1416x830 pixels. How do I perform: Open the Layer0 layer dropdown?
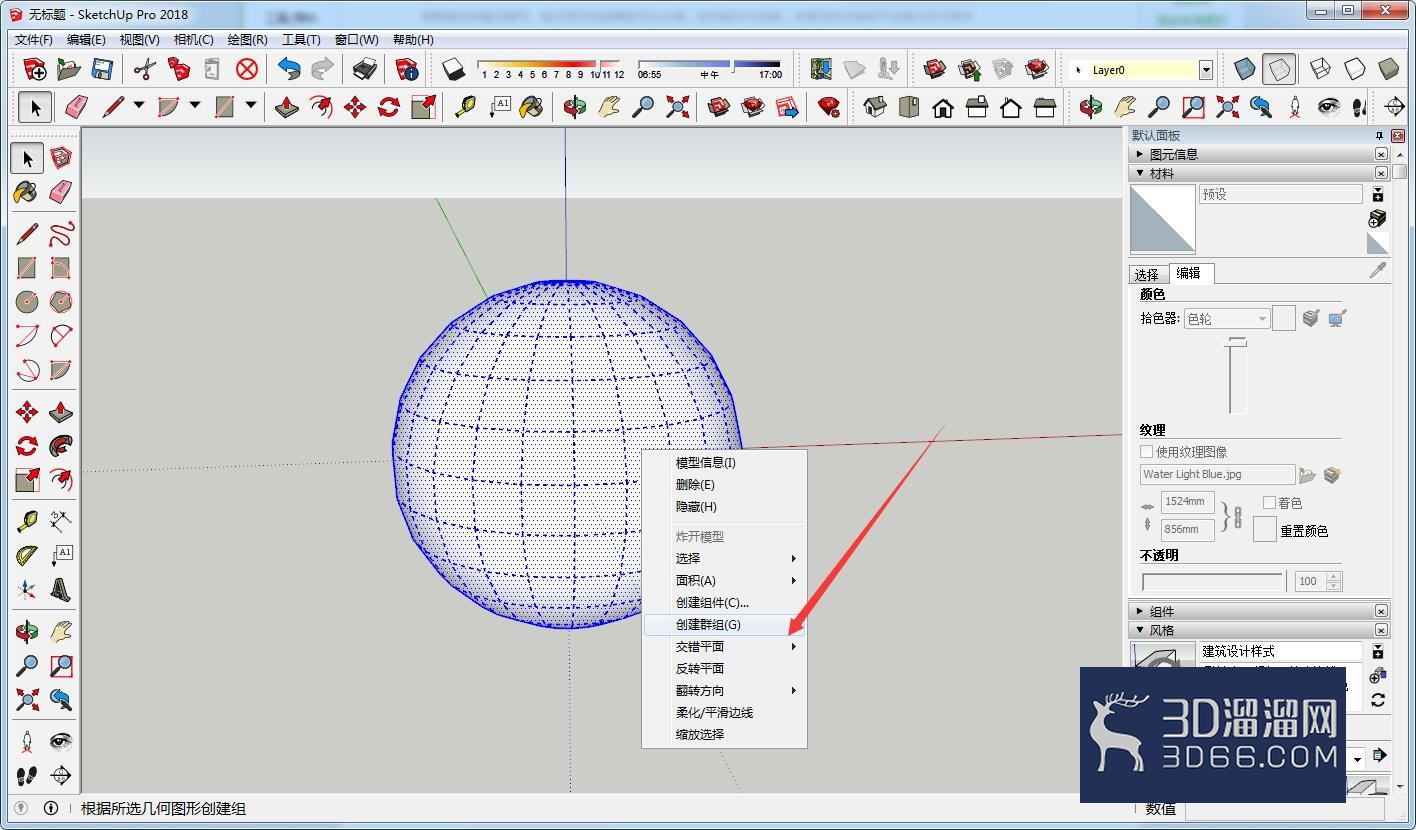[1206, 70]
